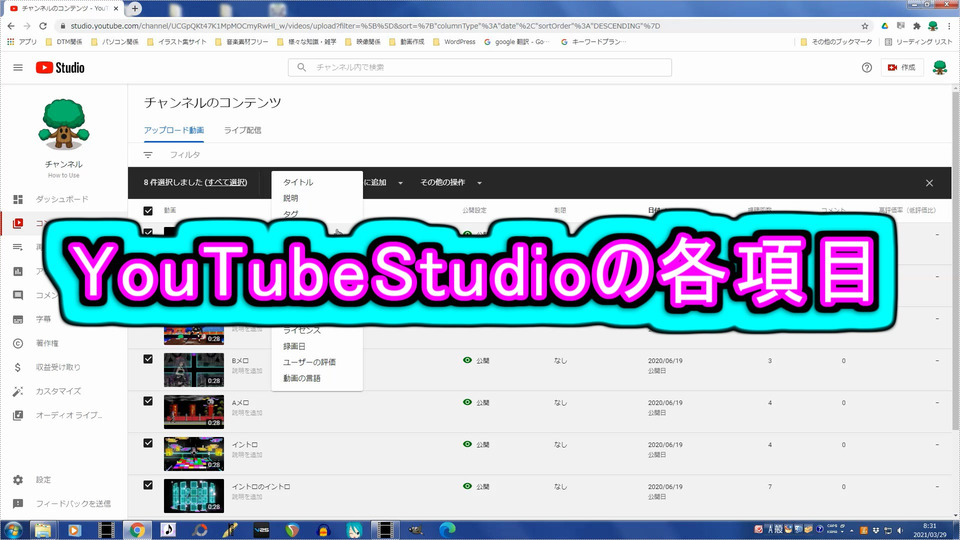
Task: Open the リーディング リスト button
Action: 918,42
